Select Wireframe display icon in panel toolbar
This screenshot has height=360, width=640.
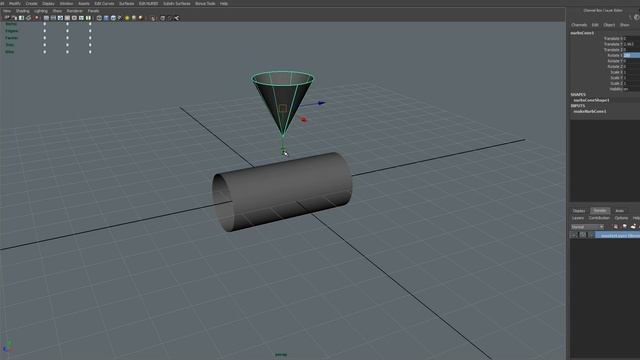point(99,18)
